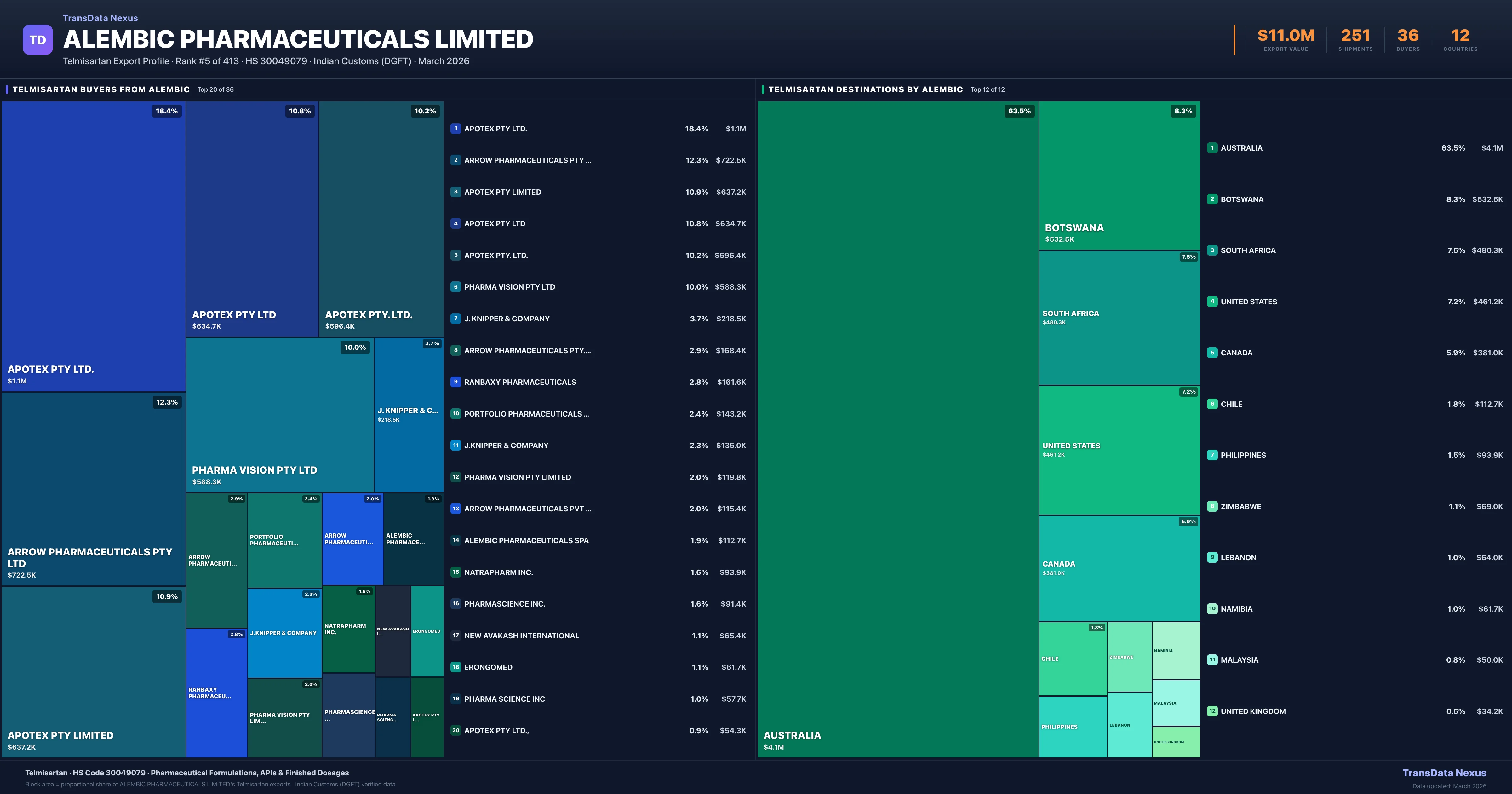The width and height of the screenshot is (1512, 794).
Task: Click the NATRAPHARM INC. treemap tile
Action: (348, 629)
